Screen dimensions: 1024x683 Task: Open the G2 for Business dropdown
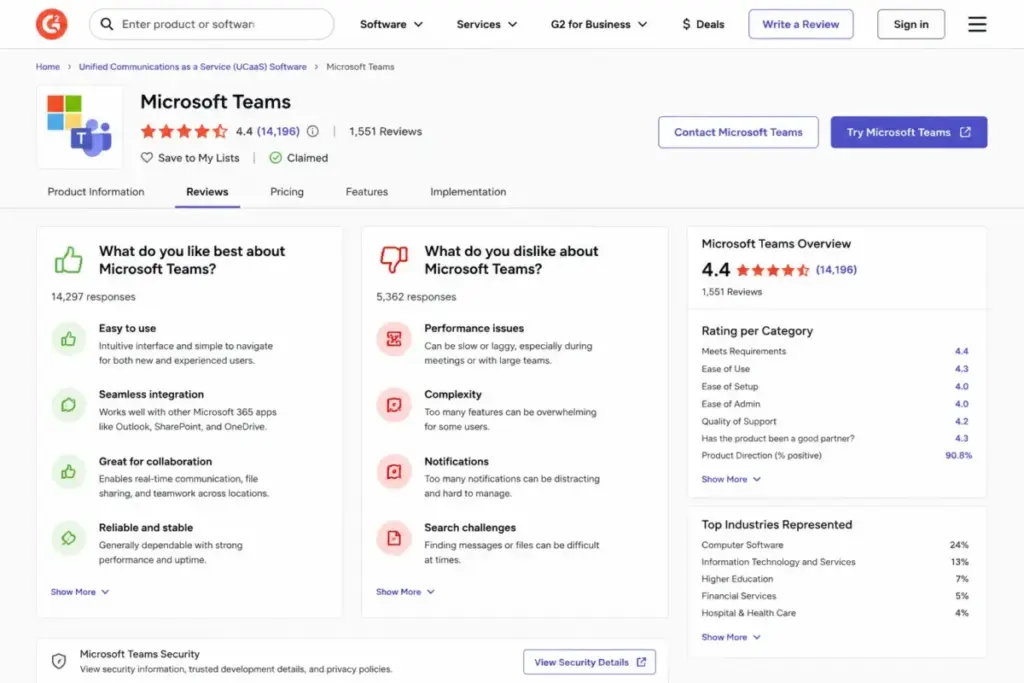click(x=599, y=24)
